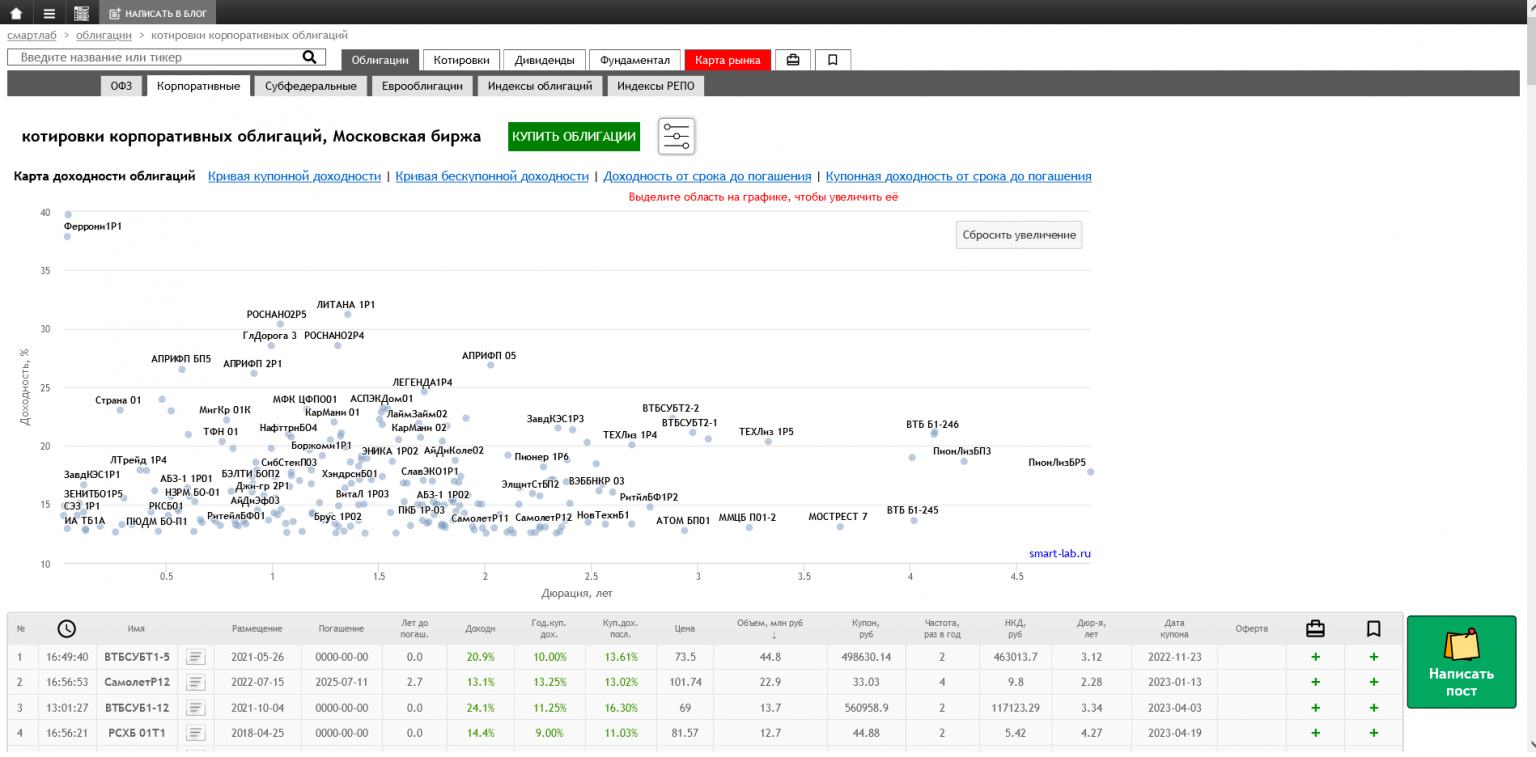Viewport: 1536px width, 757px height.
Task: Open the Карта рынка tab
Action: [x=728, y=60]
